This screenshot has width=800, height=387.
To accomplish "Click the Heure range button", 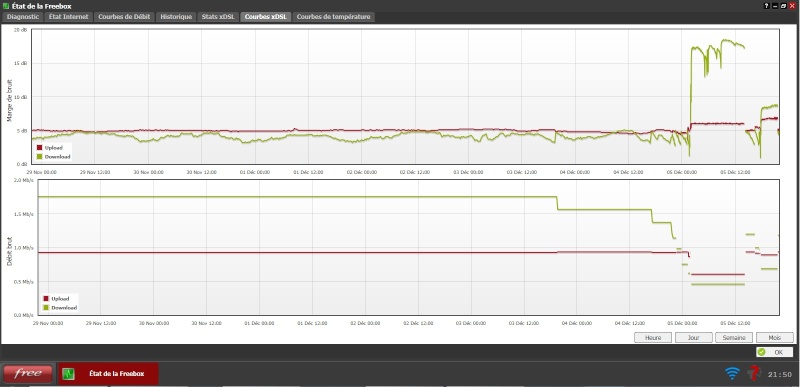I will (653, 338).
